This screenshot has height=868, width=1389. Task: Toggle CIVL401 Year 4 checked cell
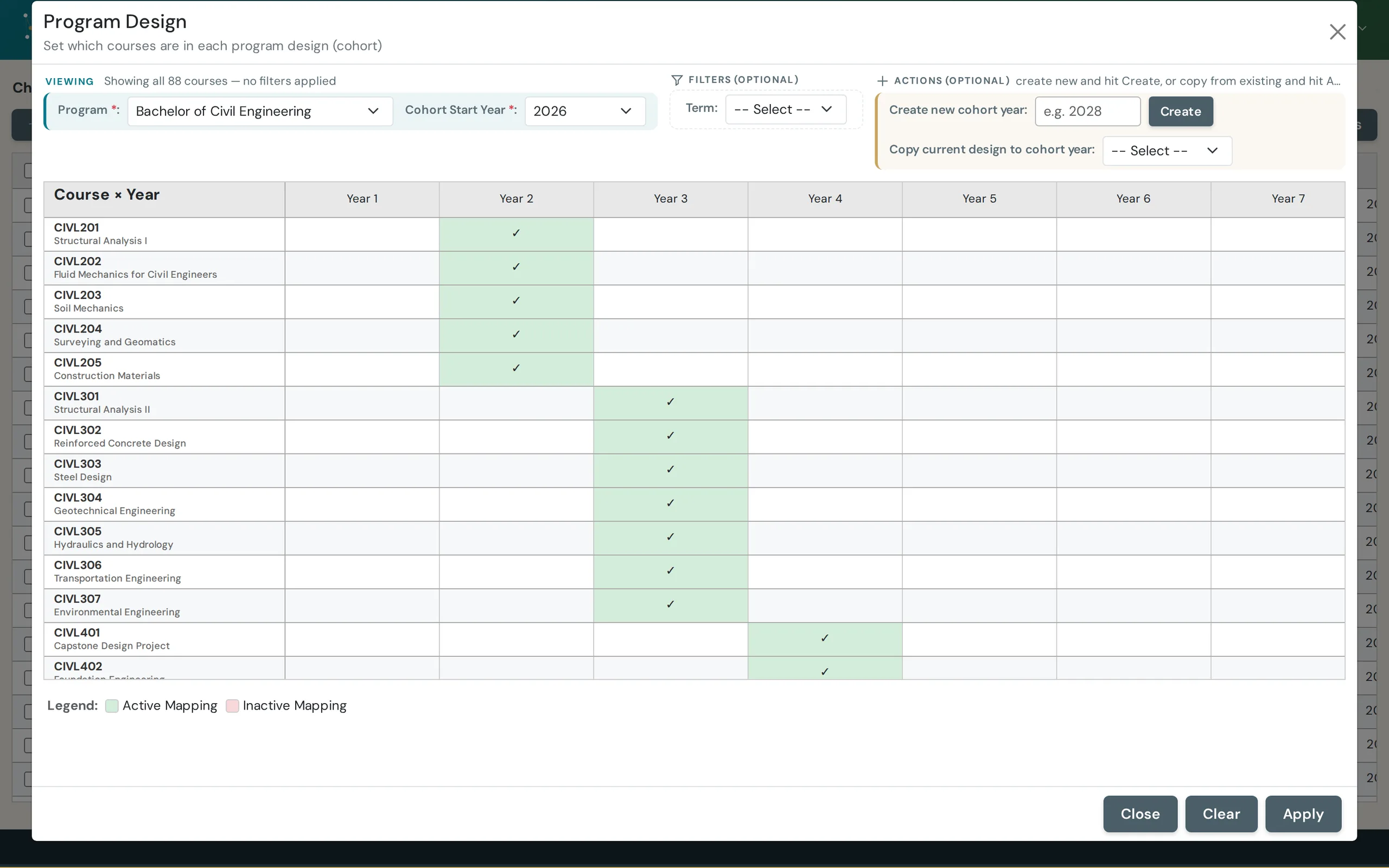point(825,640)
